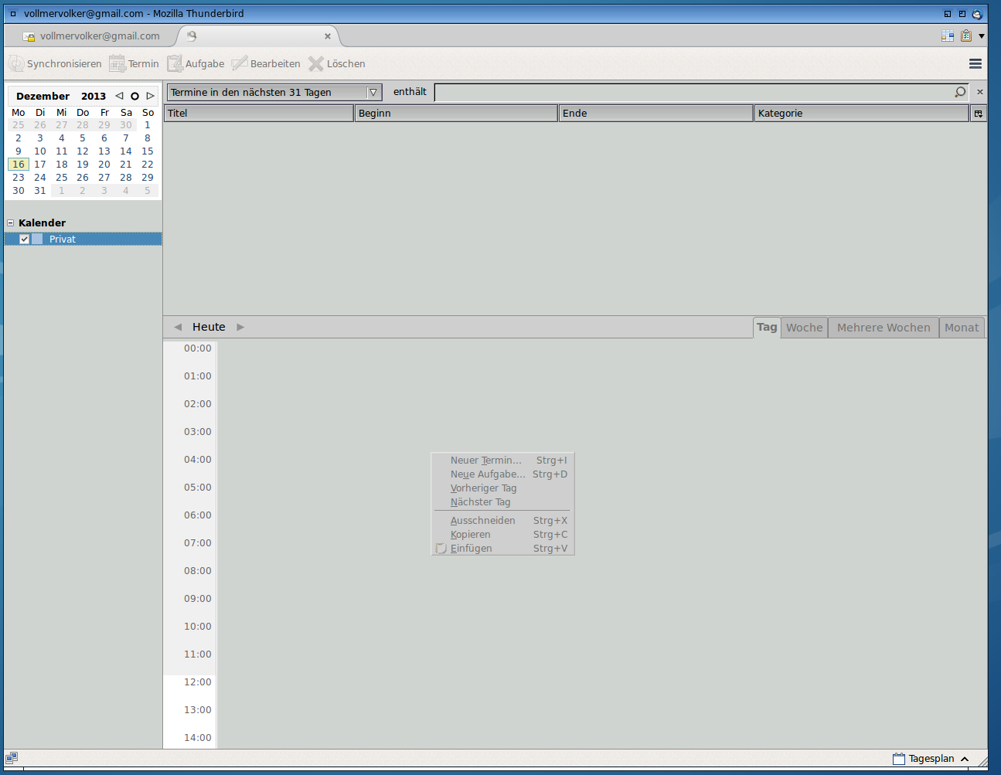Choose 'Neuer Termin...' in the context menu

486,461
